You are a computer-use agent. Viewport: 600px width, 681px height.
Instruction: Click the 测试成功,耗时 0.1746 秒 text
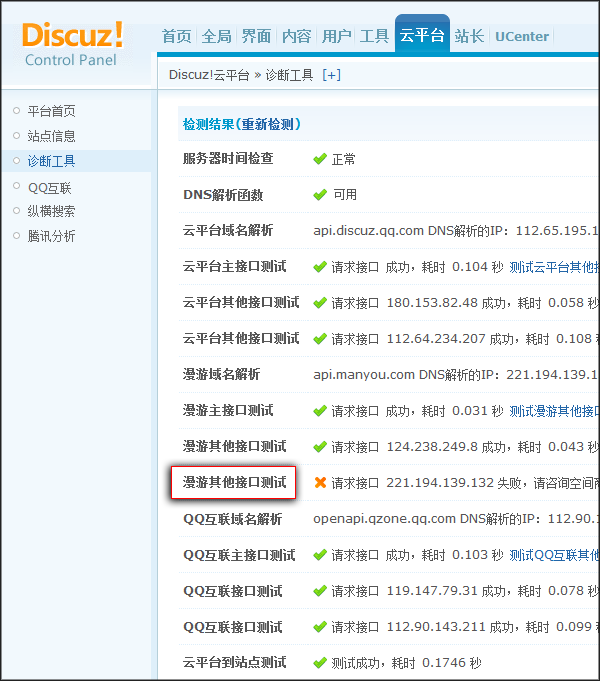[406, 663]
